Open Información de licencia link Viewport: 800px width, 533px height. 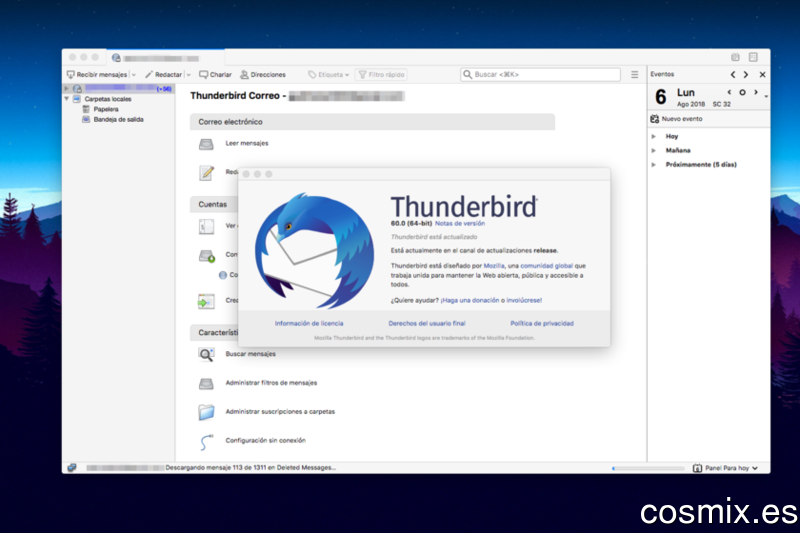point(309,323)
